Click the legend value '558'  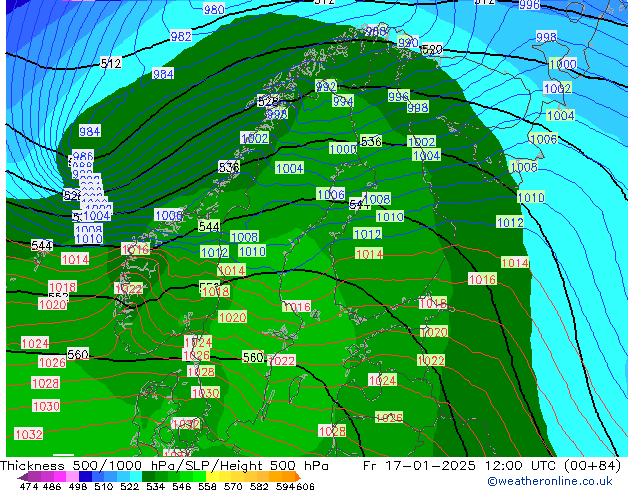[207, 486]
